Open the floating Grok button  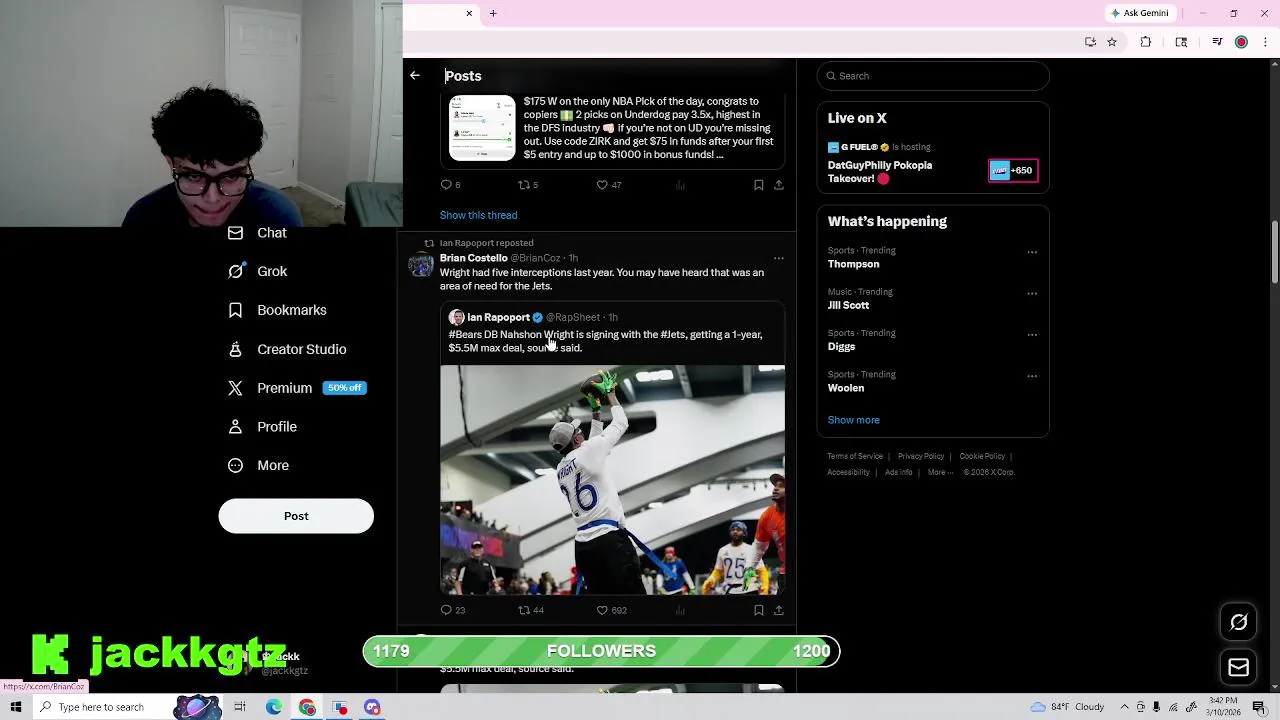(1238, 622)
